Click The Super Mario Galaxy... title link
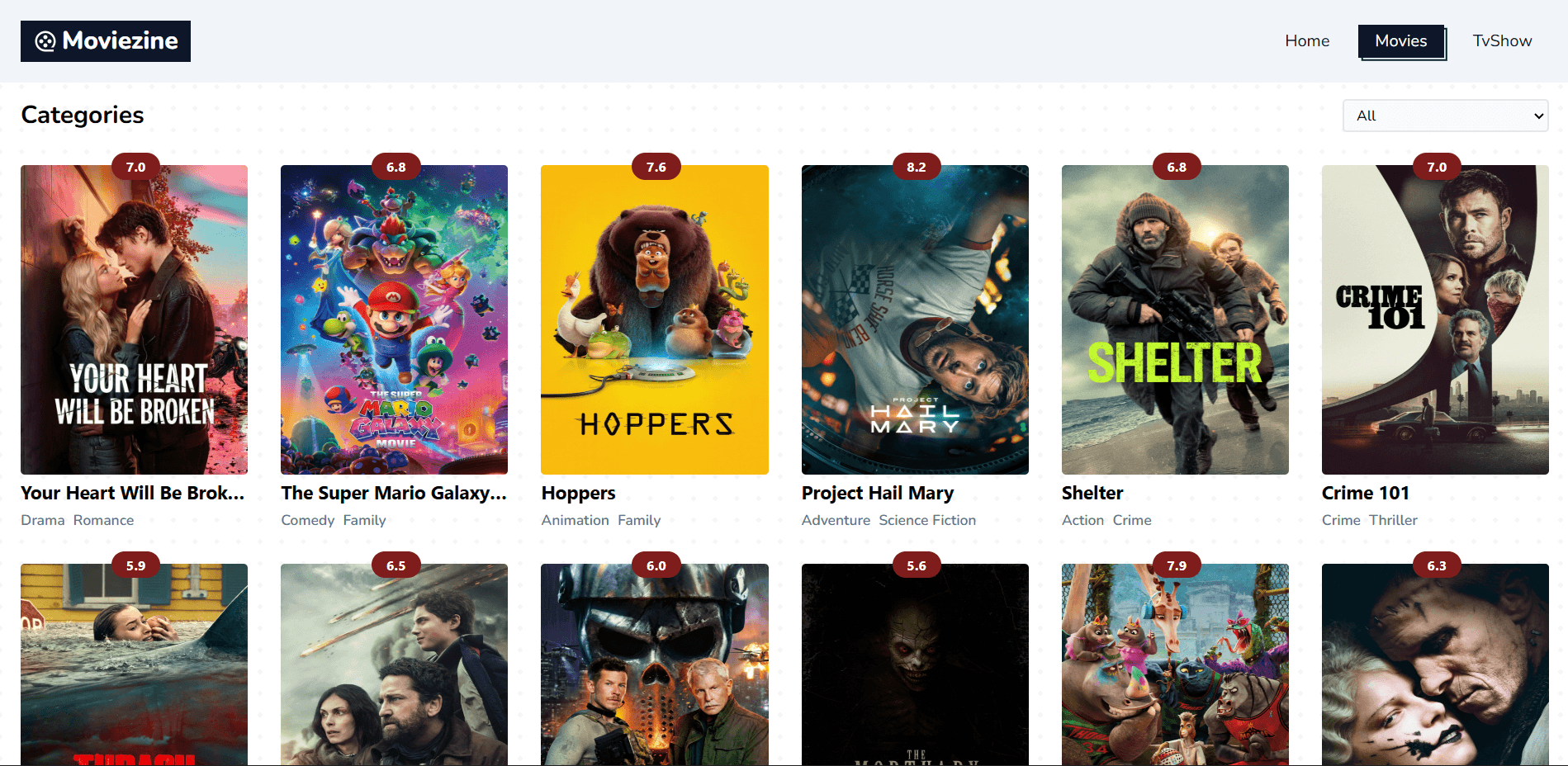Image resolution: width=1568 pixels, height=766 pixels. pyautogui.click(x=394, y=493)
